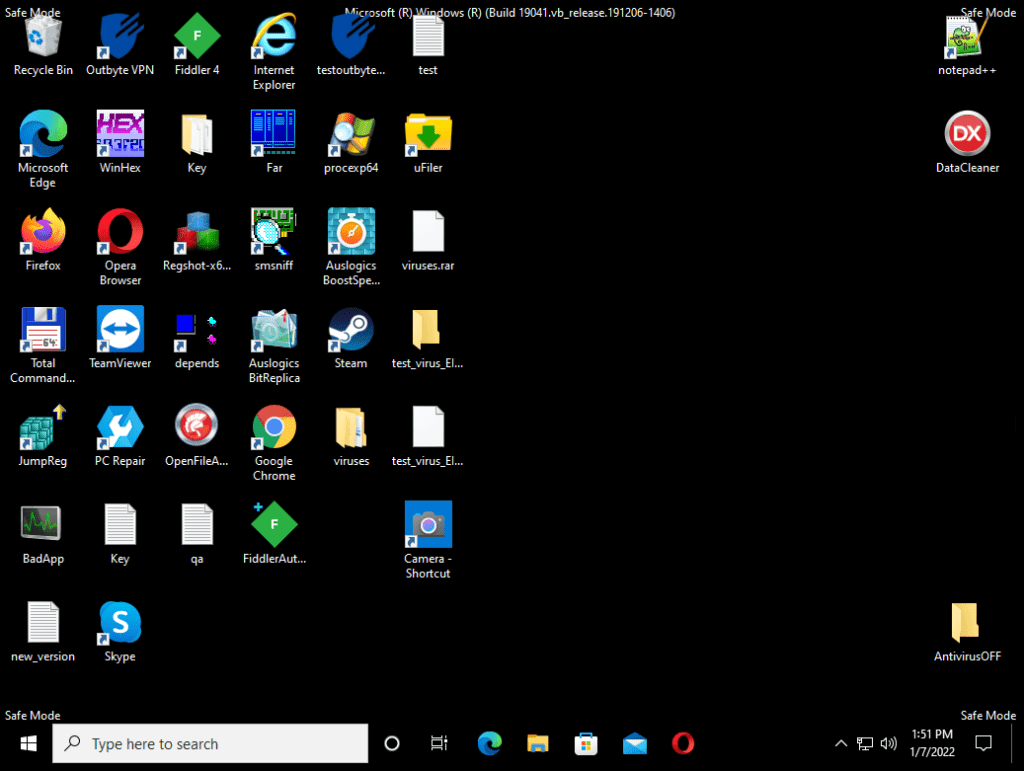Viewport: 1024px width, 771px height.
Task: Open Task View from taskbar
Action: (x=439, y=743)
